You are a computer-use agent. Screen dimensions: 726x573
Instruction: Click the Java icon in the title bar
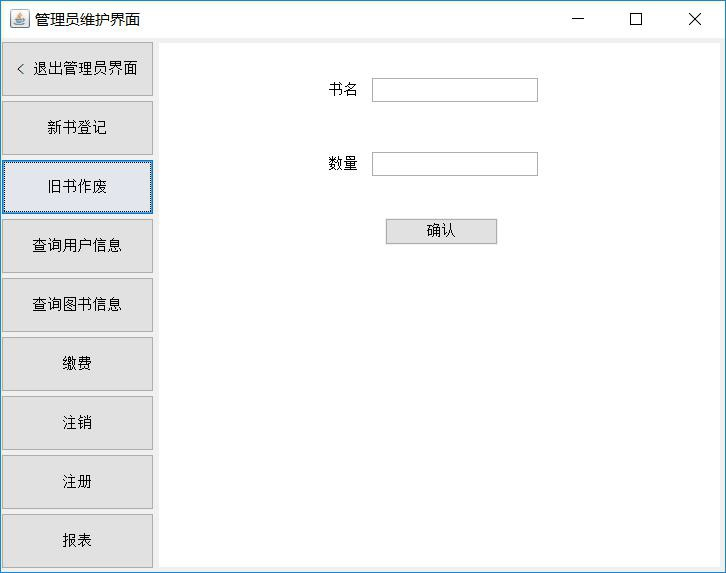tap(20, 19)
